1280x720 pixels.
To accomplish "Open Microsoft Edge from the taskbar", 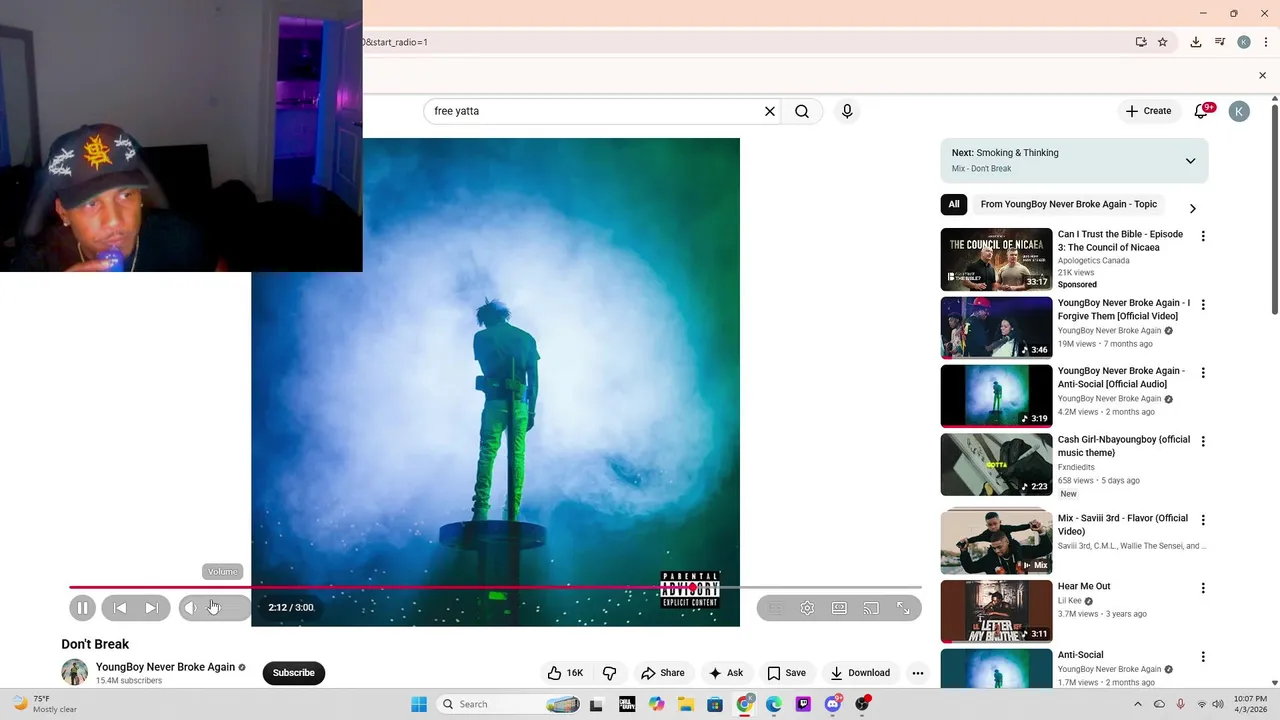I will click(x=774, y=704).
